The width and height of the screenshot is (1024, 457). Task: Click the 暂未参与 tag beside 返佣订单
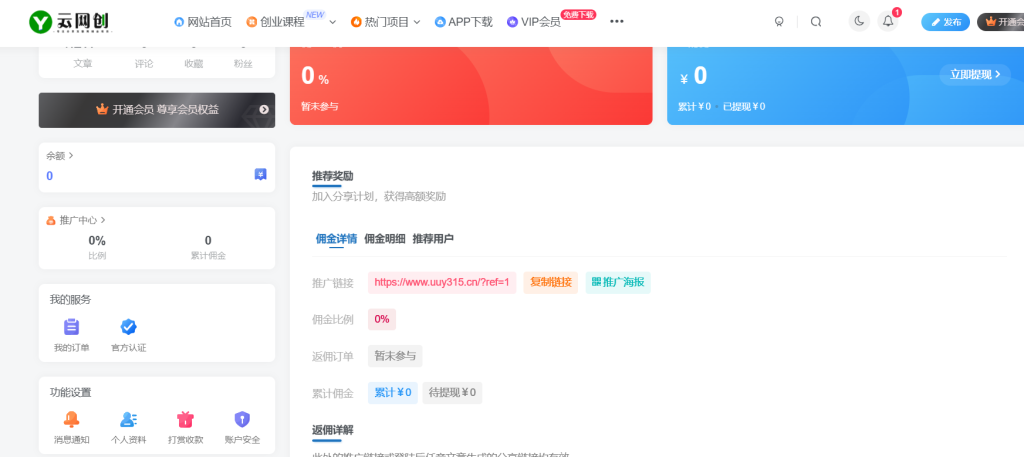coord(395,356)
